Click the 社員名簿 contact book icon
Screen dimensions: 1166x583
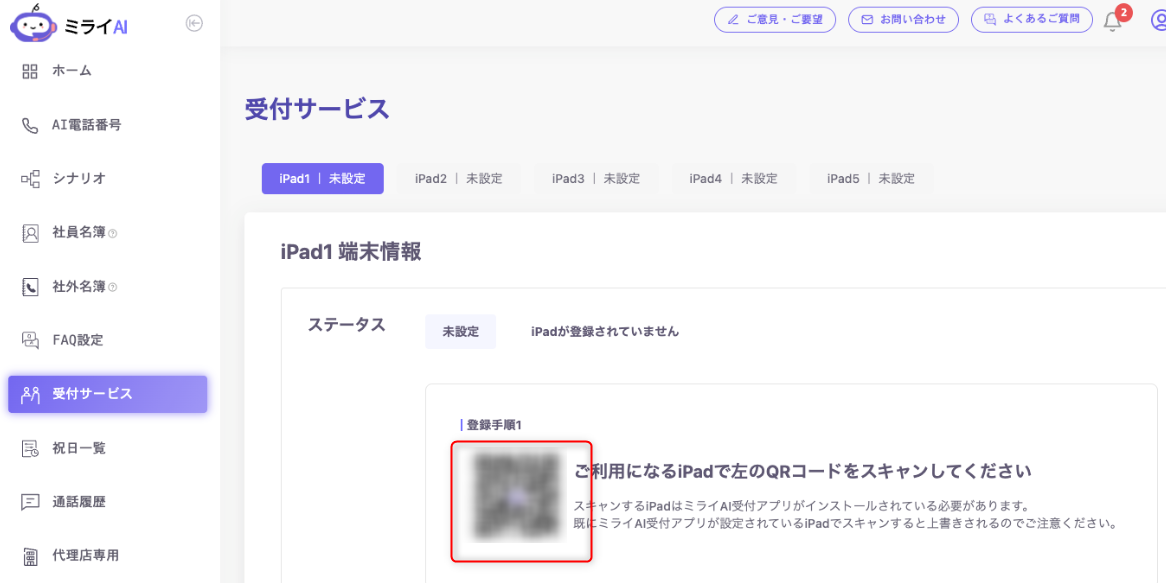(x=30, y=233)
